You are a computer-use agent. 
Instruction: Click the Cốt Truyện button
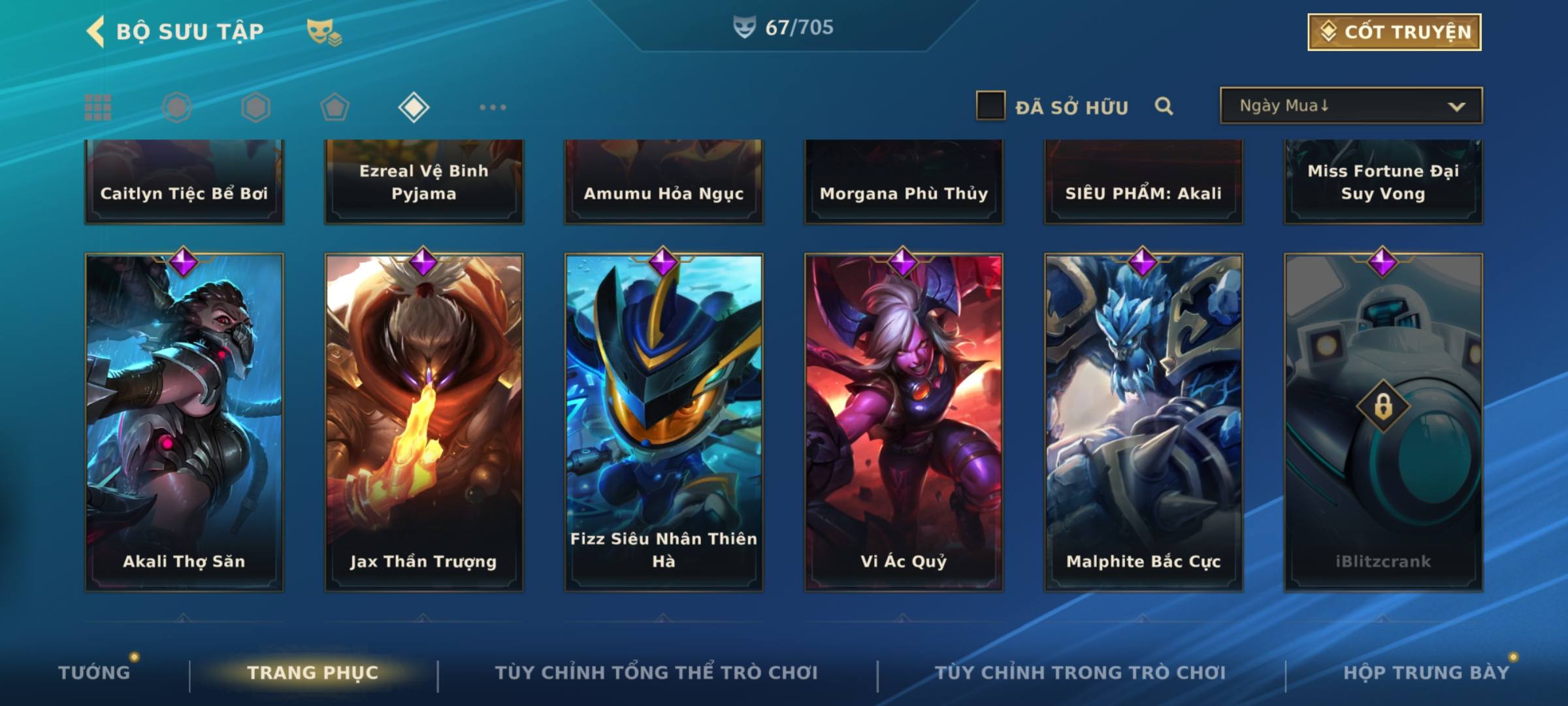click(1394, 32)
